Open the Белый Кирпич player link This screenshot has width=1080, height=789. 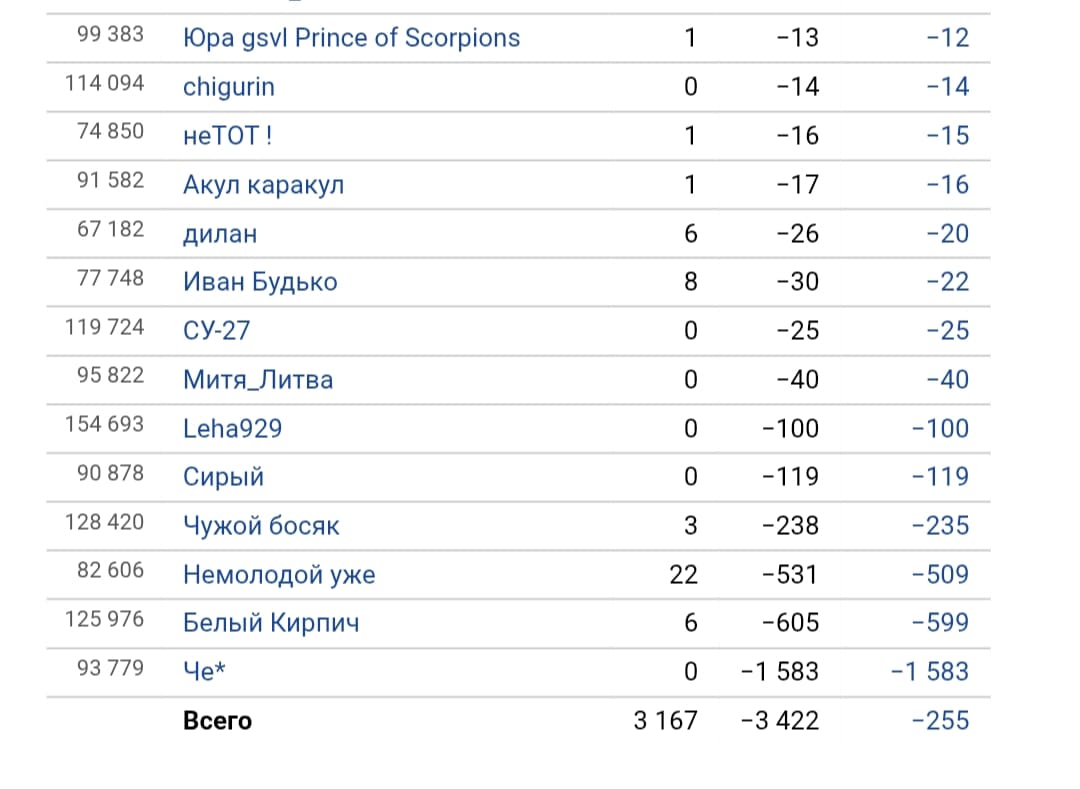pyautogui.click(x=271, y=623)
